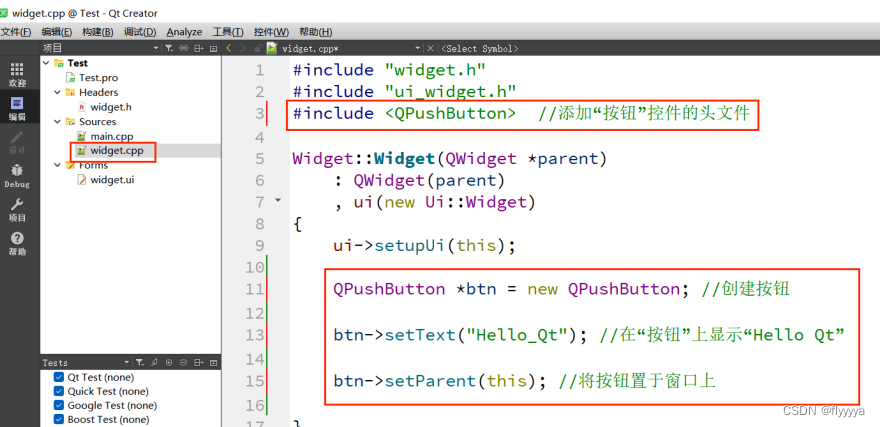The width and height of the screenshot is (880, 427).
Task: Collapse the Test project root node
Action: click(x=46, y=63)
